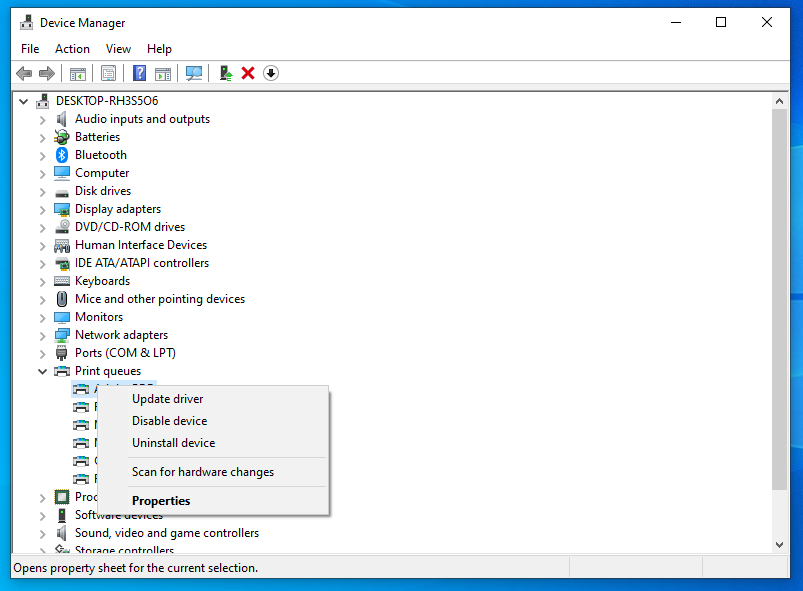Choose Disable device from the context menu

(213, 421)
